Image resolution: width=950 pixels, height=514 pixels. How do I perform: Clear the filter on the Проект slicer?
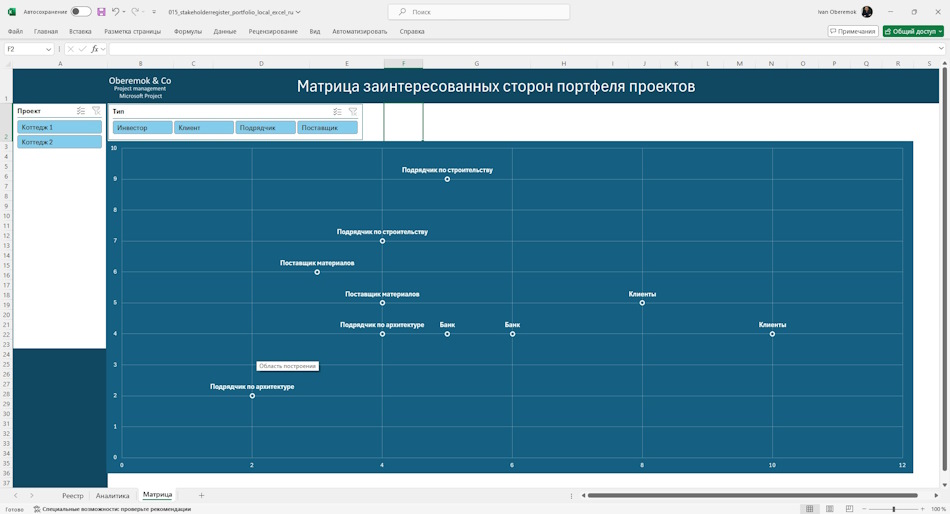[96, 111]
